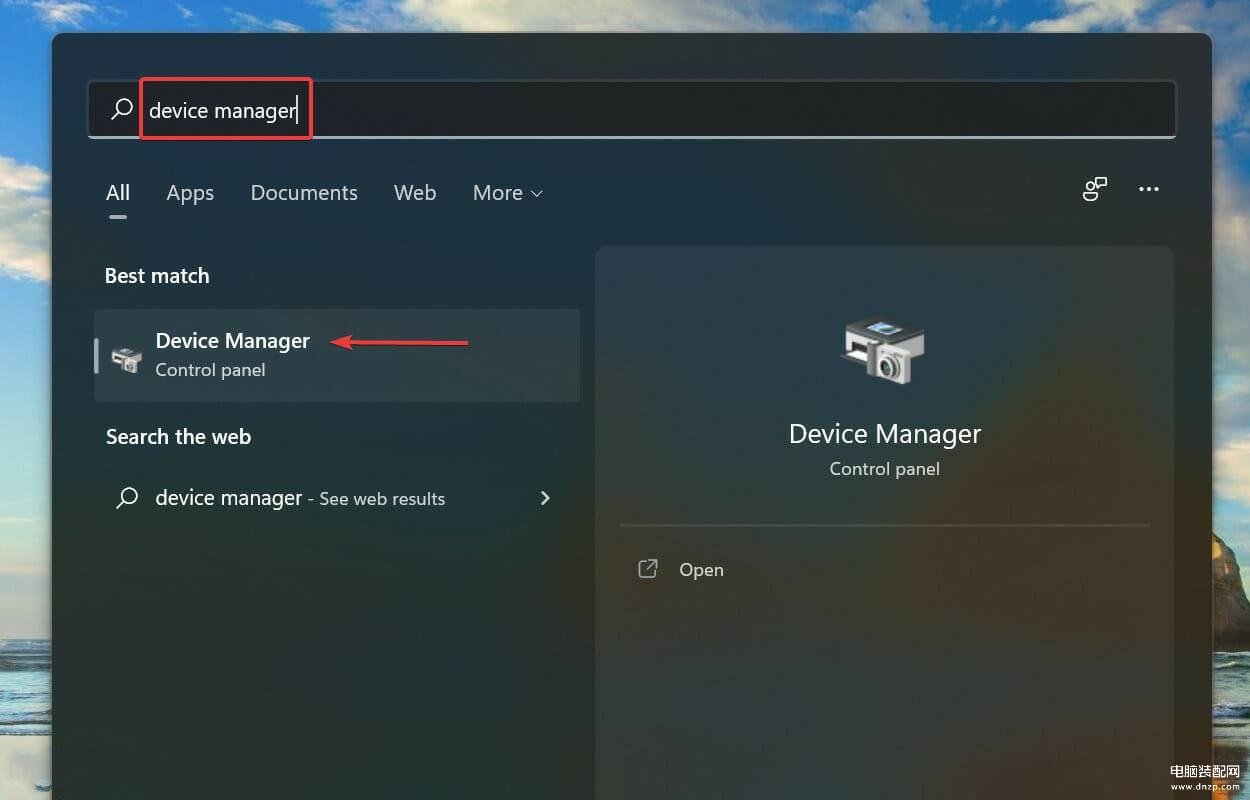Switch to the All tab
Screen dimensions: 1250x800
point(118,193)
